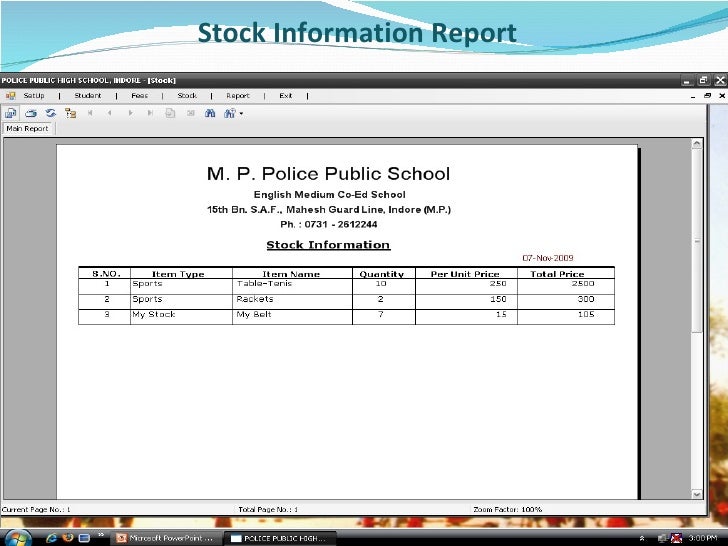Open the SetUp menu

34,95
